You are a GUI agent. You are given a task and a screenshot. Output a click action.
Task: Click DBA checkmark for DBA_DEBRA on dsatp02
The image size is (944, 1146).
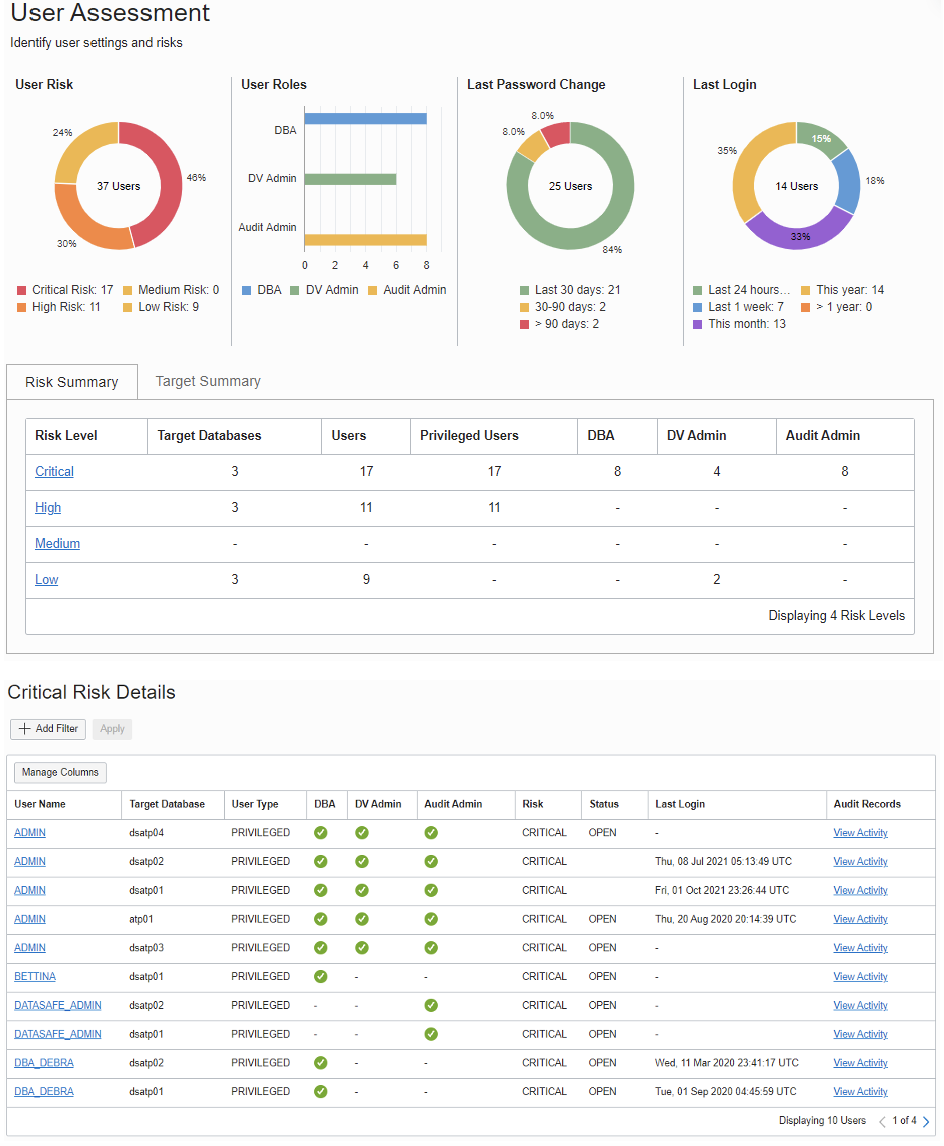pyautogui.click(x=321, y=1063)
